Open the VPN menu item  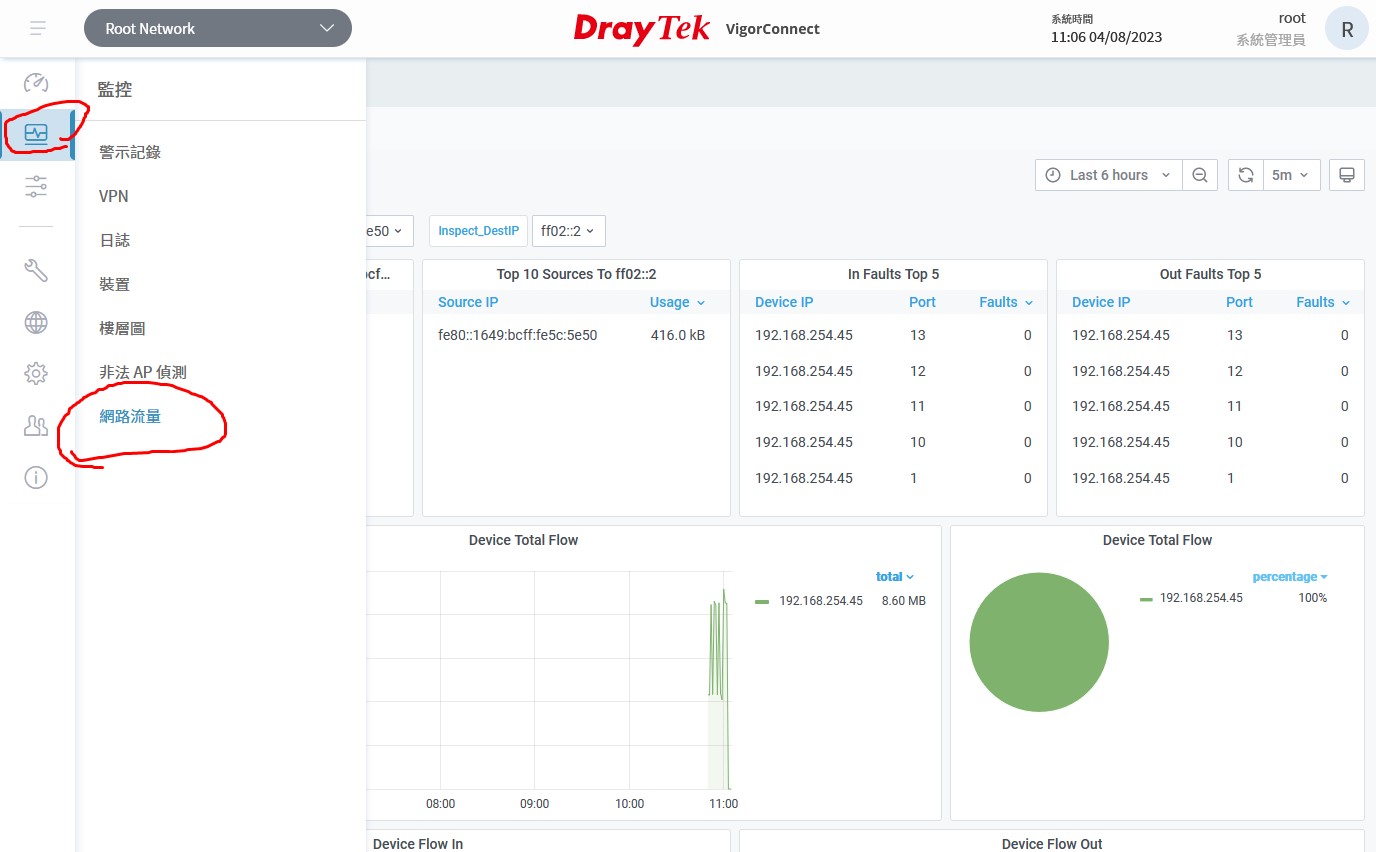coord(114,196)
